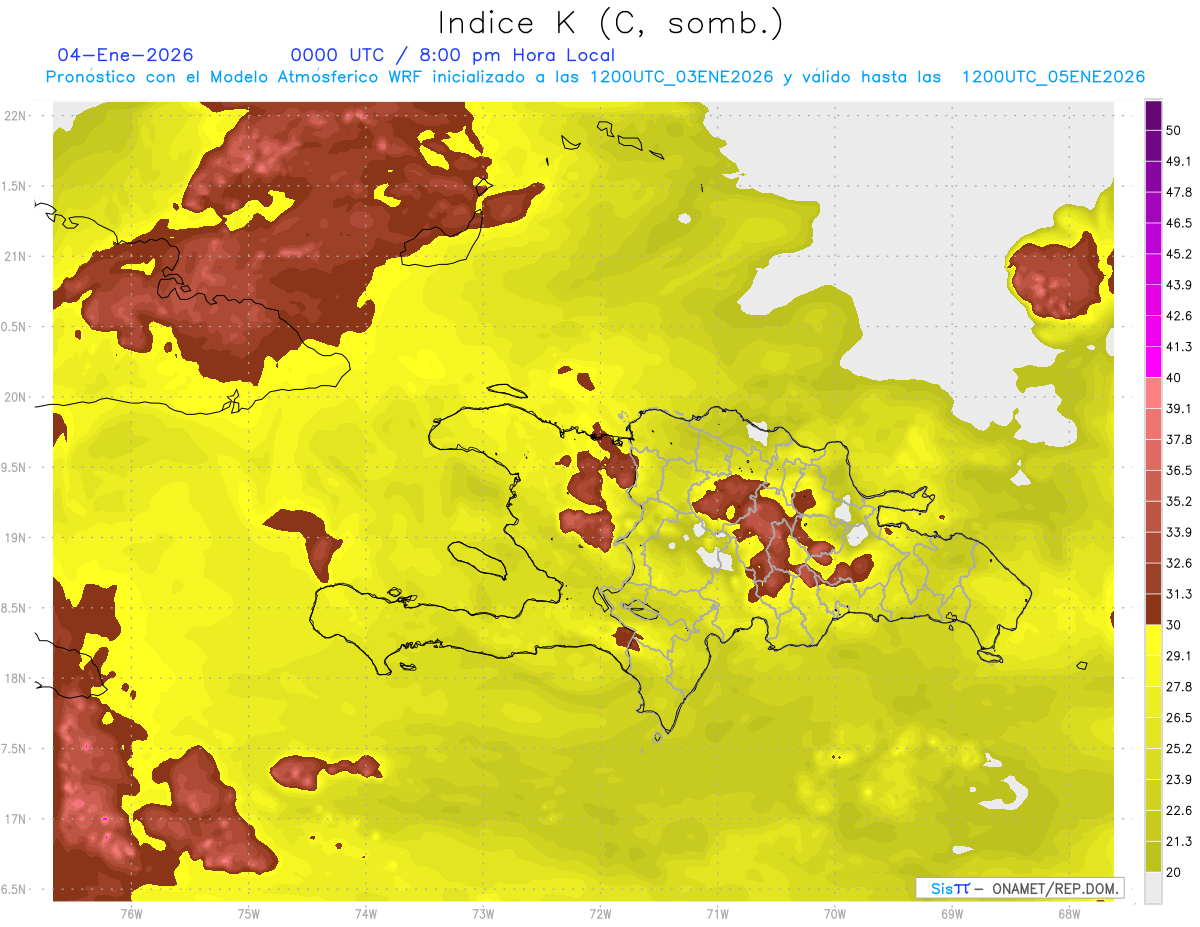Click the "71W" longitude label

coord(717,914)
